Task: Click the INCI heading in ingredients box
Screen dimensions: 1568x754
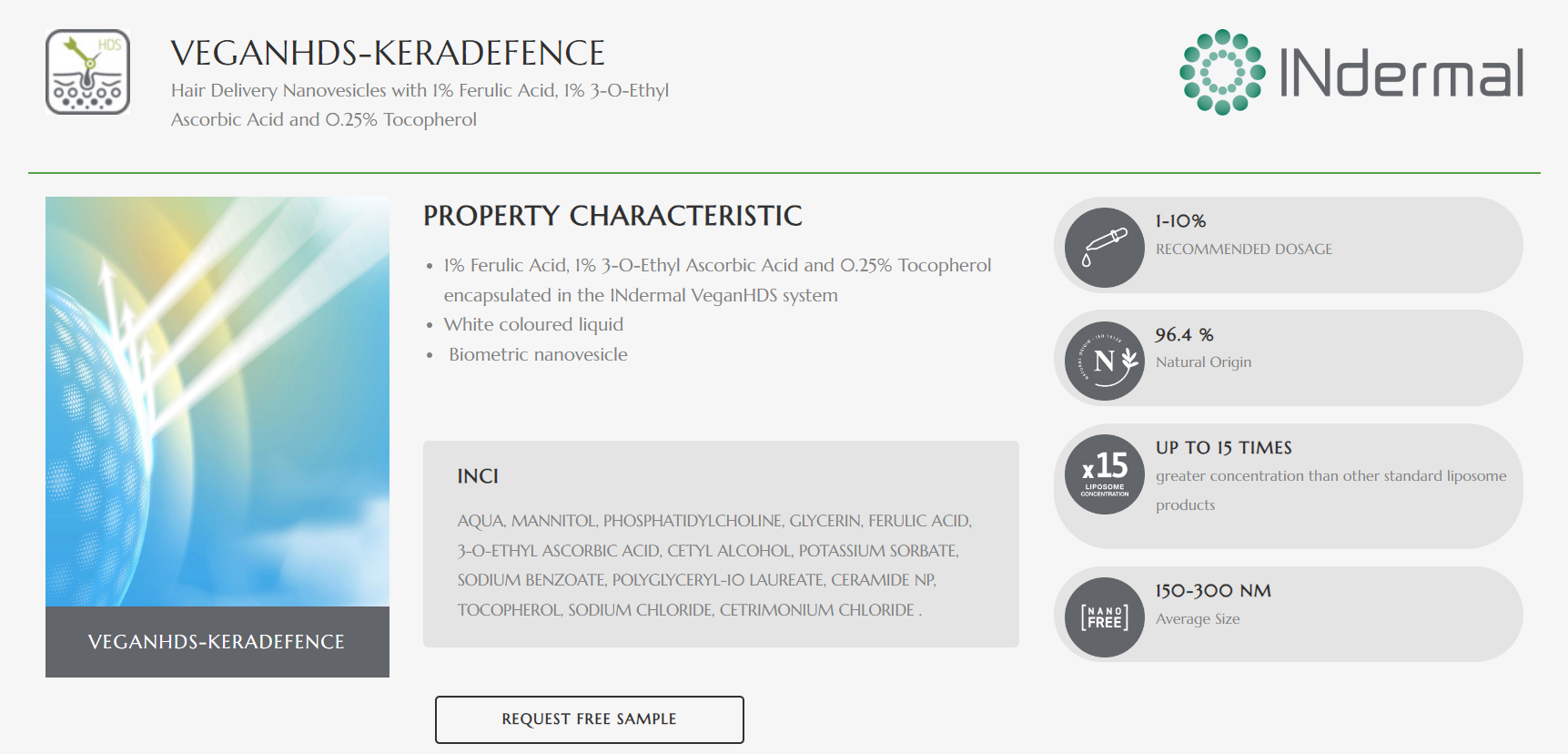Action: (478, 476)
